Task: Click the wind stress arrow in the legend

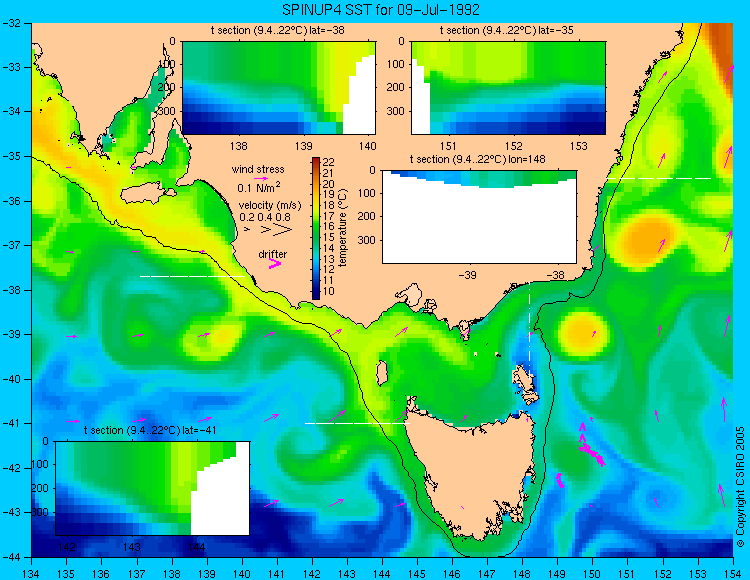Action: pos(262,178)
